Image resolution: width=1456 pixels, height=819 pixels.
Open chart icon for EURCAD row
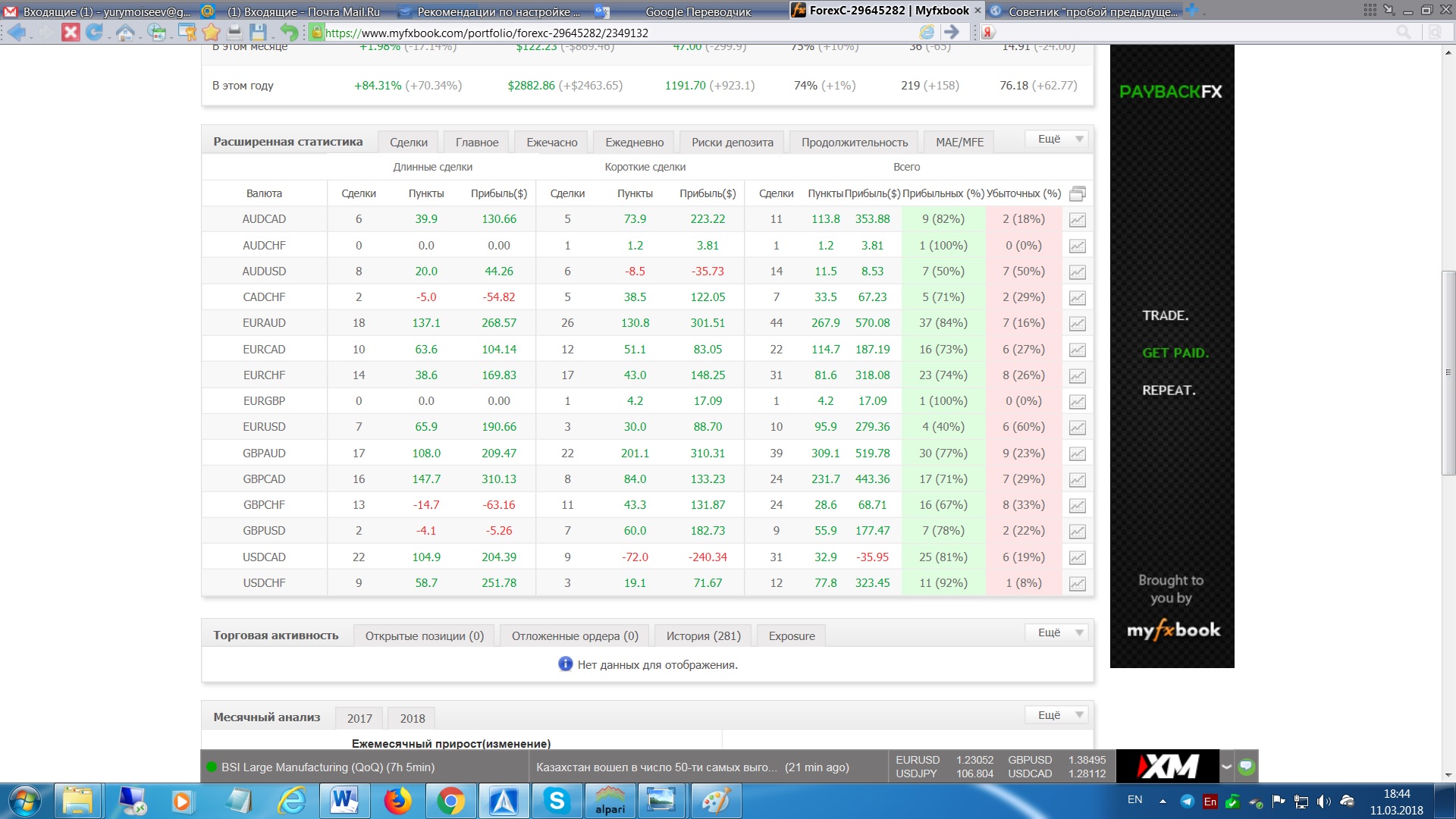[x=1077, y=350]
